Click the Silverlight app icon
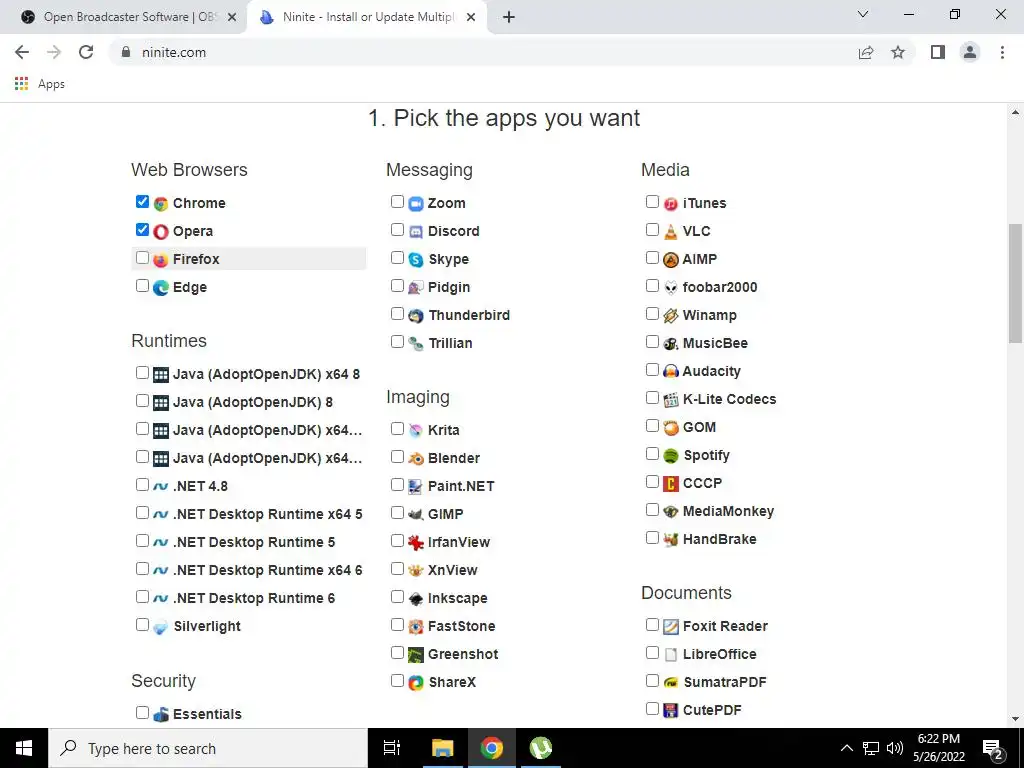1024x768 pixels. [x=161, y=627]
